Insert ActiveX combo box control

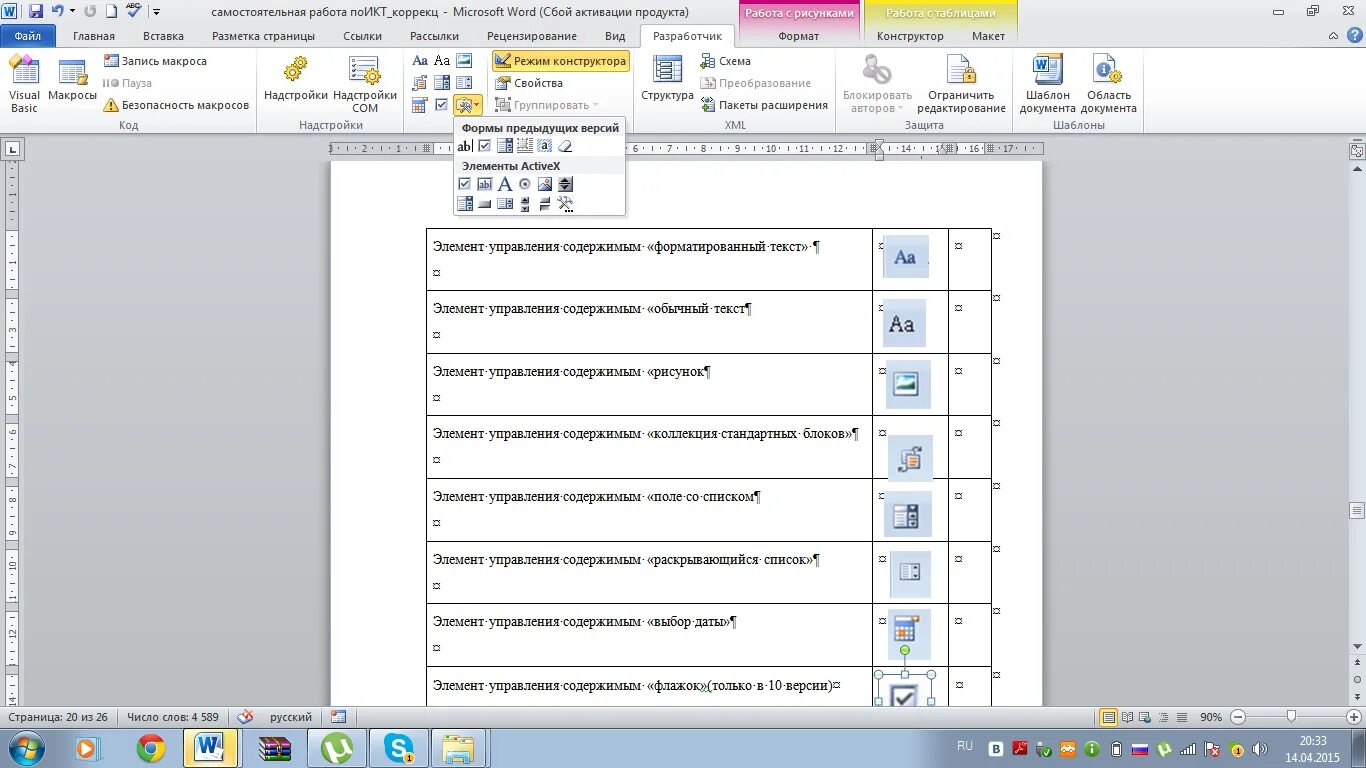(465, 204)
